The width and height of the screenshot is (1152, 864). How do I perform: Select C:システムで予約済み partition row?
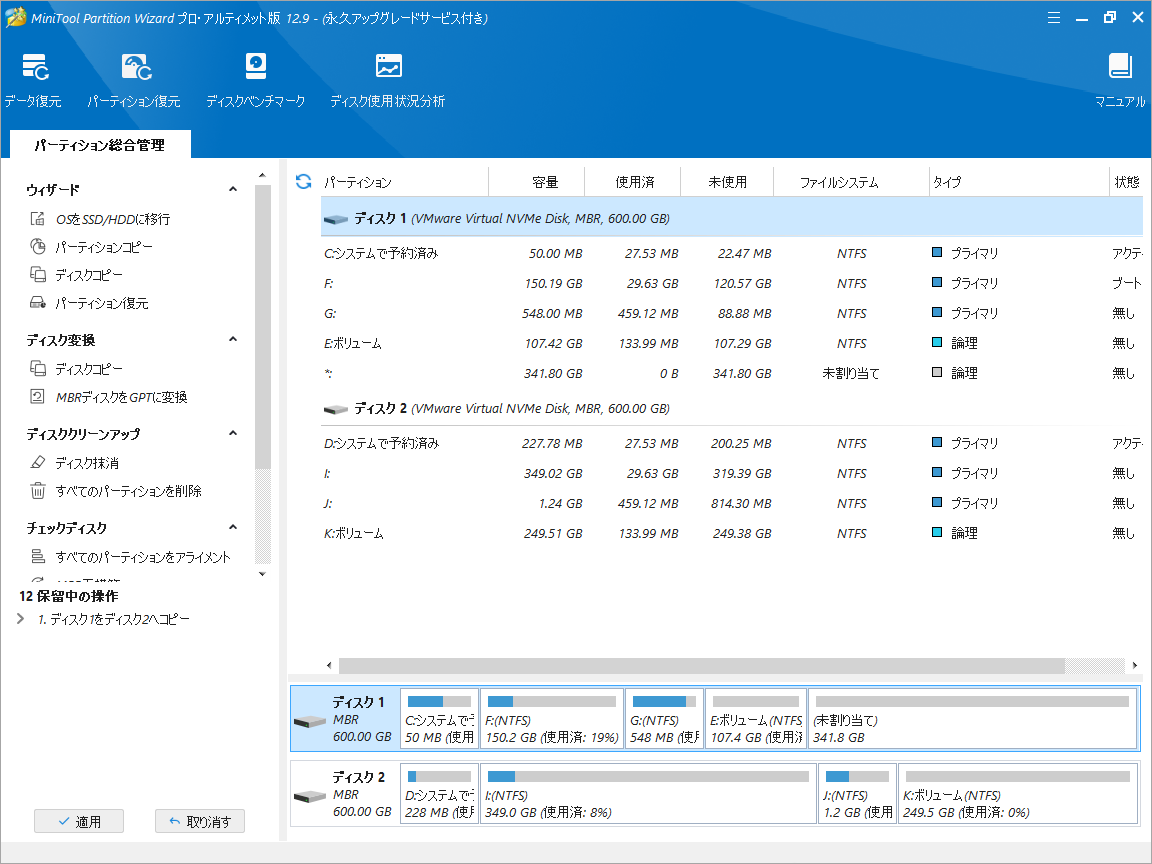pyautogui.click(x=732, y=253)
